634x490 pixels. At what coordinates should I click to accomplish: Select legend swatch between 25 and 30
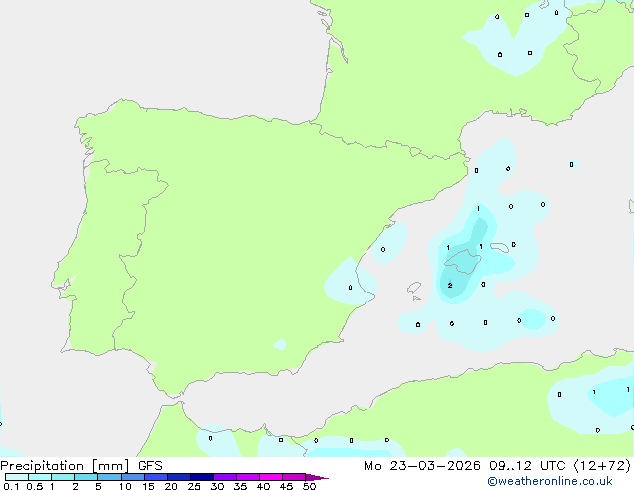click(x=202, y=477)
